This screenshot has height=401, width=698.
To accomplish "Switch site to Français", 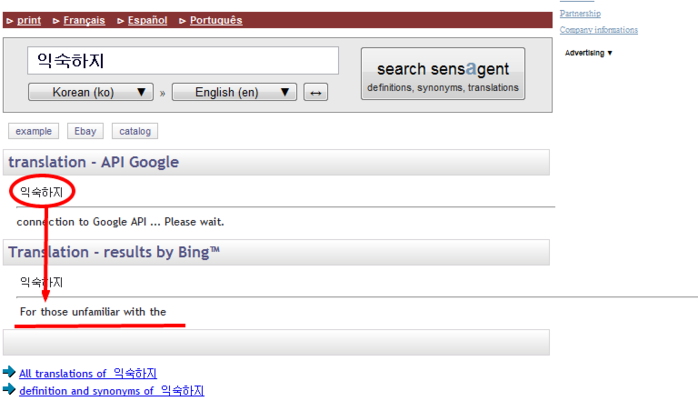I will pyautogui.click(x=84, y=20).
